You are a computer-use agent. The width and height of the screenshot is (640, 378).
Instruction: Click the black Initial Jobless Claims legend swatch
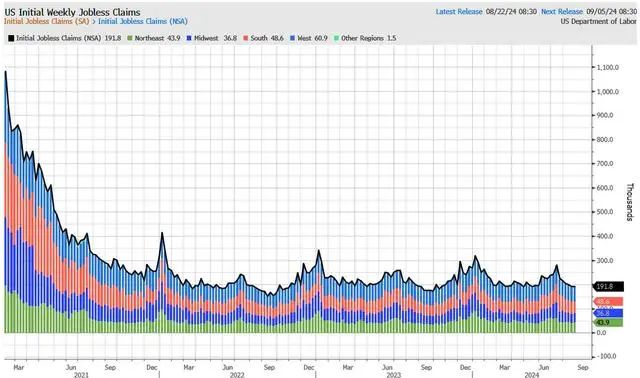11,38
